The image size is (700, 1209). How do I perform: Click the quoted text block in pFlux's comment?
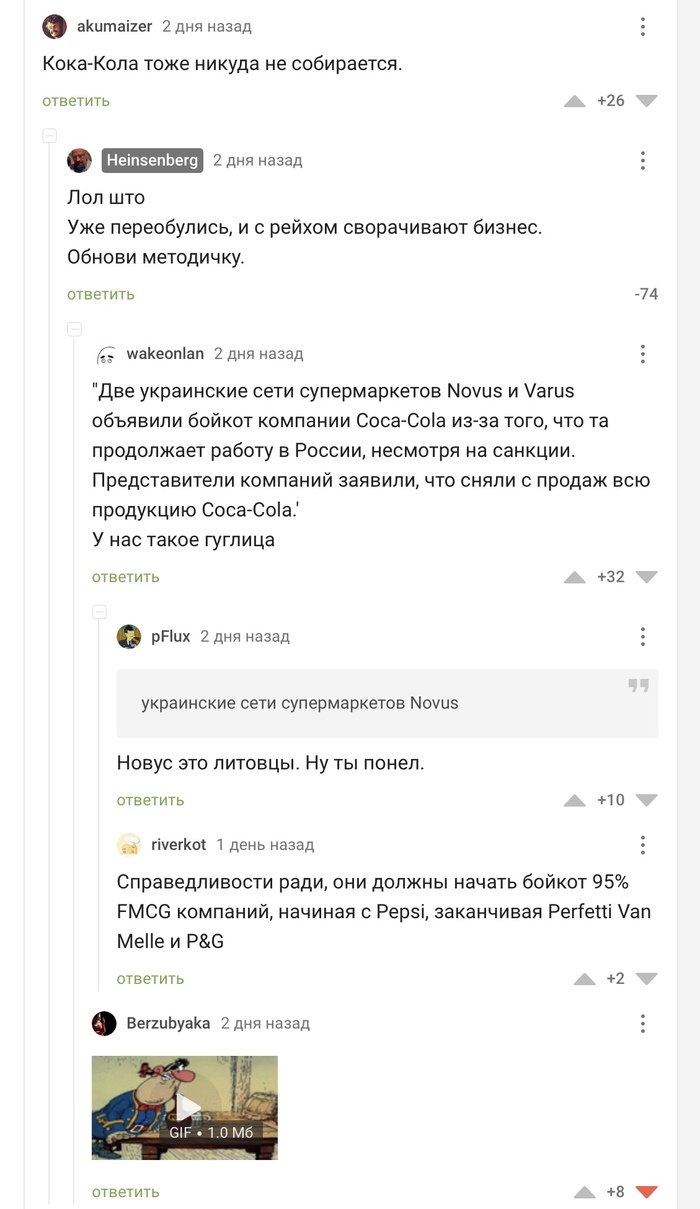387,703
